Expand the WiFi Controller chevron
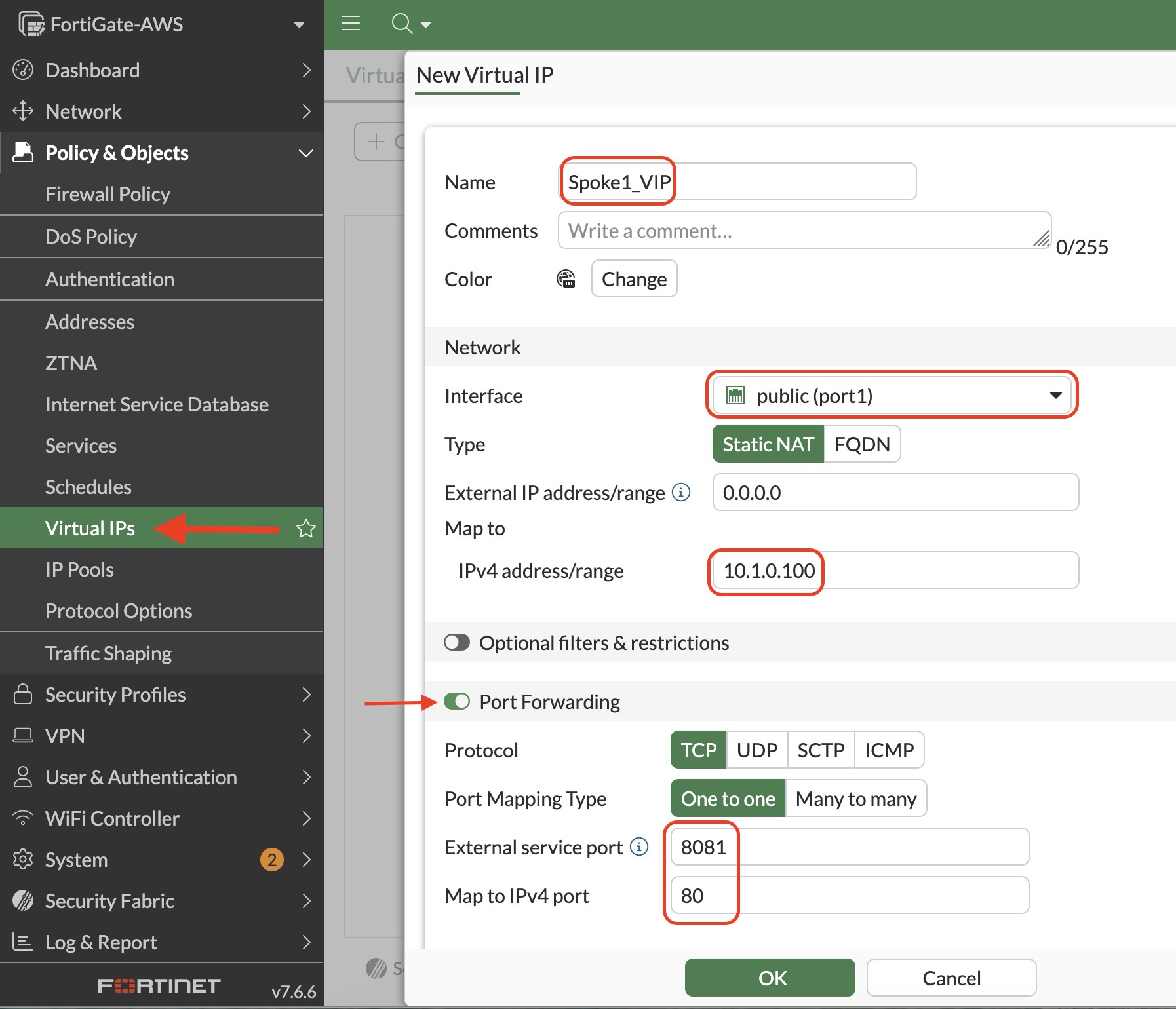The height and width of the screenshot is (1009, 1176). (x=306, y=818)
